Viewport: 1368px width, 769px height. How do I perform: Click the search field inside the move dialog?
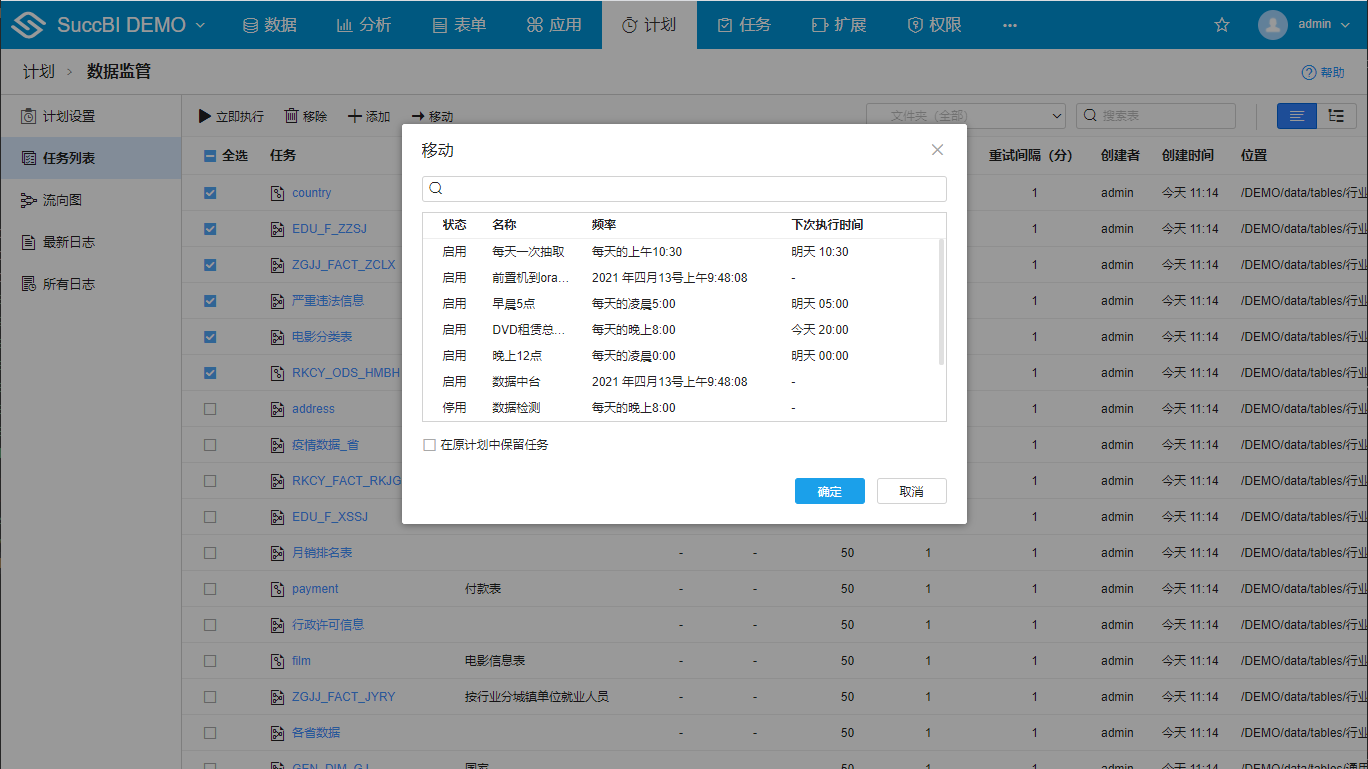(x=684, y=188)
